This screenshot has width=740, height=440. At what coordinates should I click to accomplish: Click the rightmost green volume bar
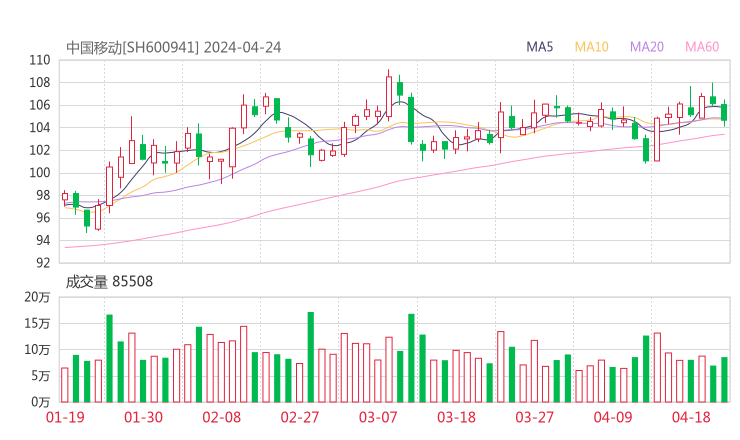(x=724, y=380)
